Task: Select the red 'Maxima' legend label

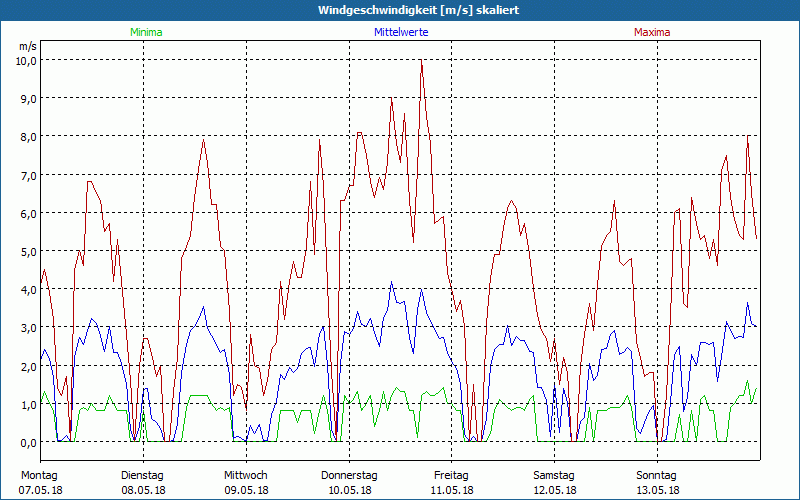Action: pyautogui.click(x=652, y=32)
